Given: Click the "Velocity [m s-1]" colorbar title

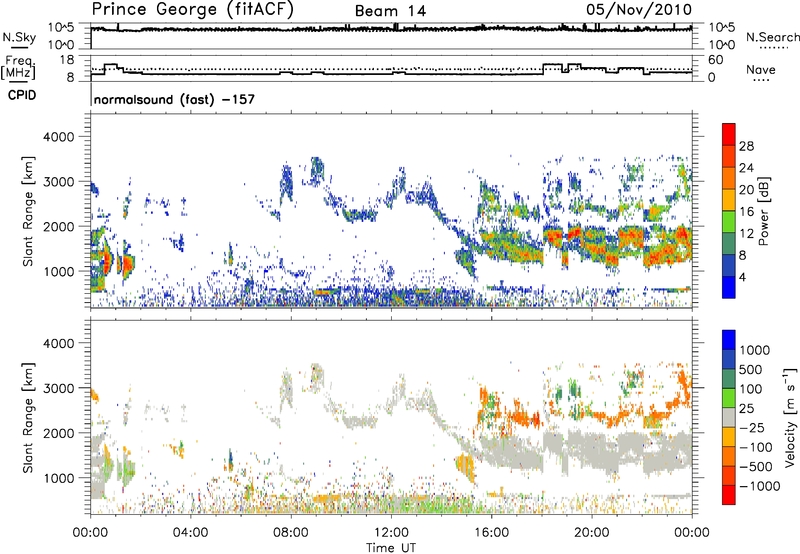Looking at the screenshot, I should coord(791,417).
